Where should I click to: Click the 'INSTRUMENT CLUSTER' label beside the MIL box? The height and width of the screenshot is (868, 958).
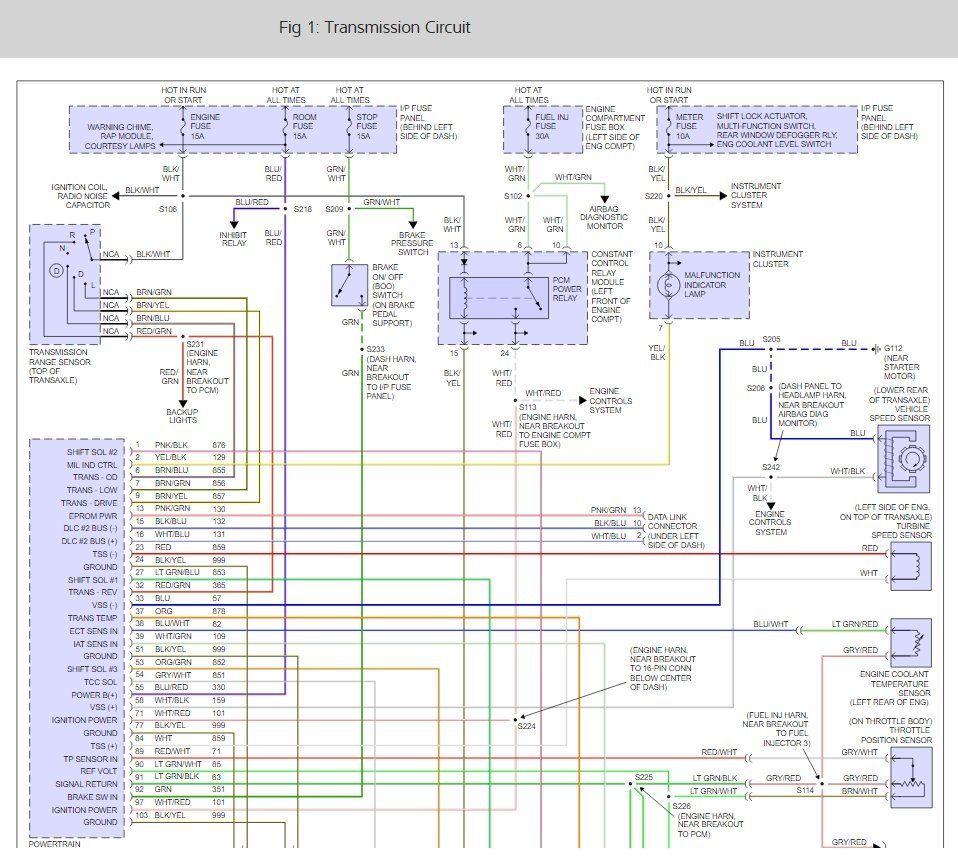click(777, 259)
